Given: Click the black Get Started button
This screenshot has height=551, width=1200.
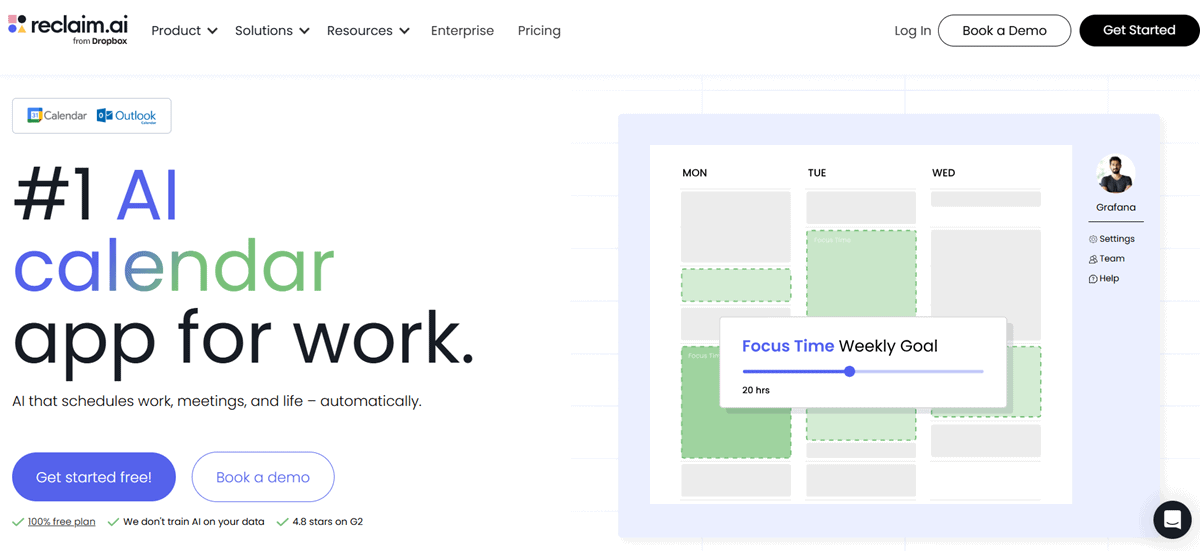Looking at the screenshot, I should 1139,30.
